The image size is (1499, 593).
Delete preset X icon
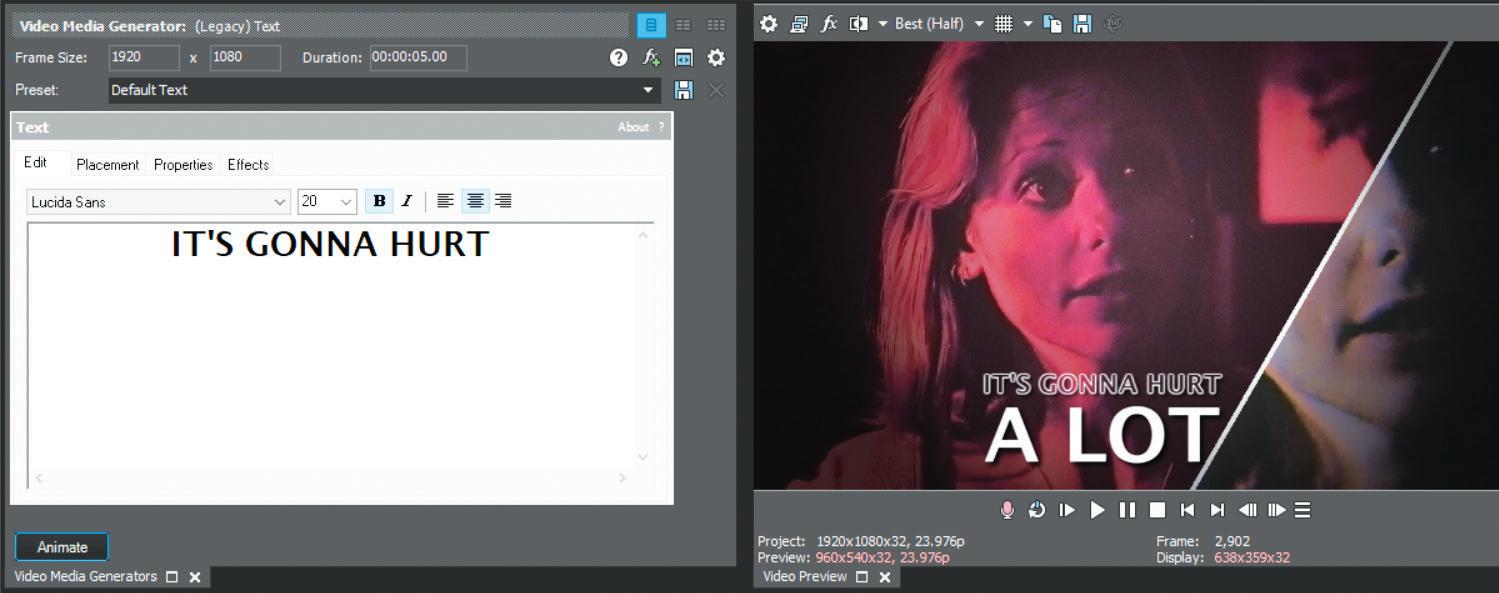(x=716, y=90)
